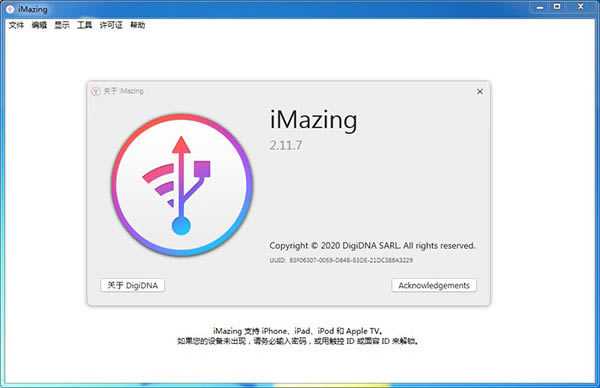Click the iMazing icon in main title bar

point(10,9)
